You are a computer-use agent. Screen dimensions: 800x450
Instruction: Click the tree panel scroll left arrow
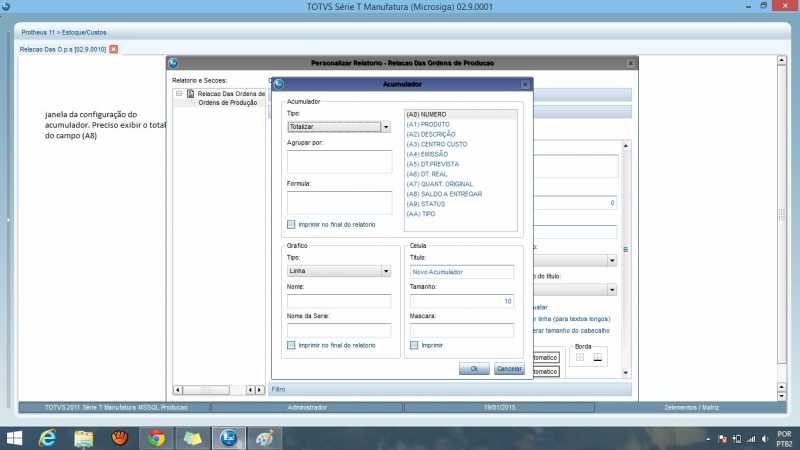pyautogui.click(x=178, y=390)
